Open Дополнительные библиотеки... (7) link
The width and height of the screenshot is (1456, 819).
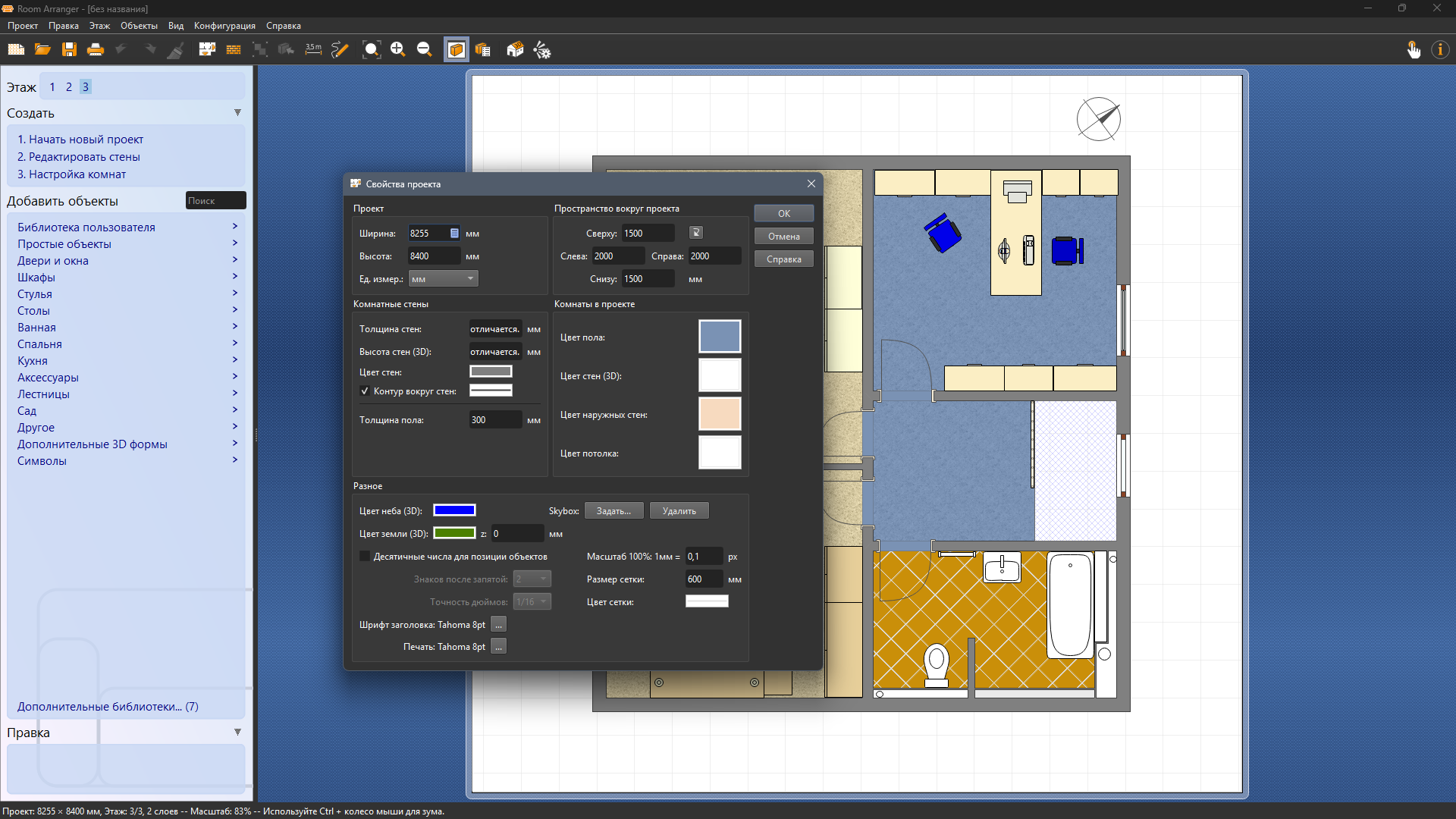(x=108, y=706)
